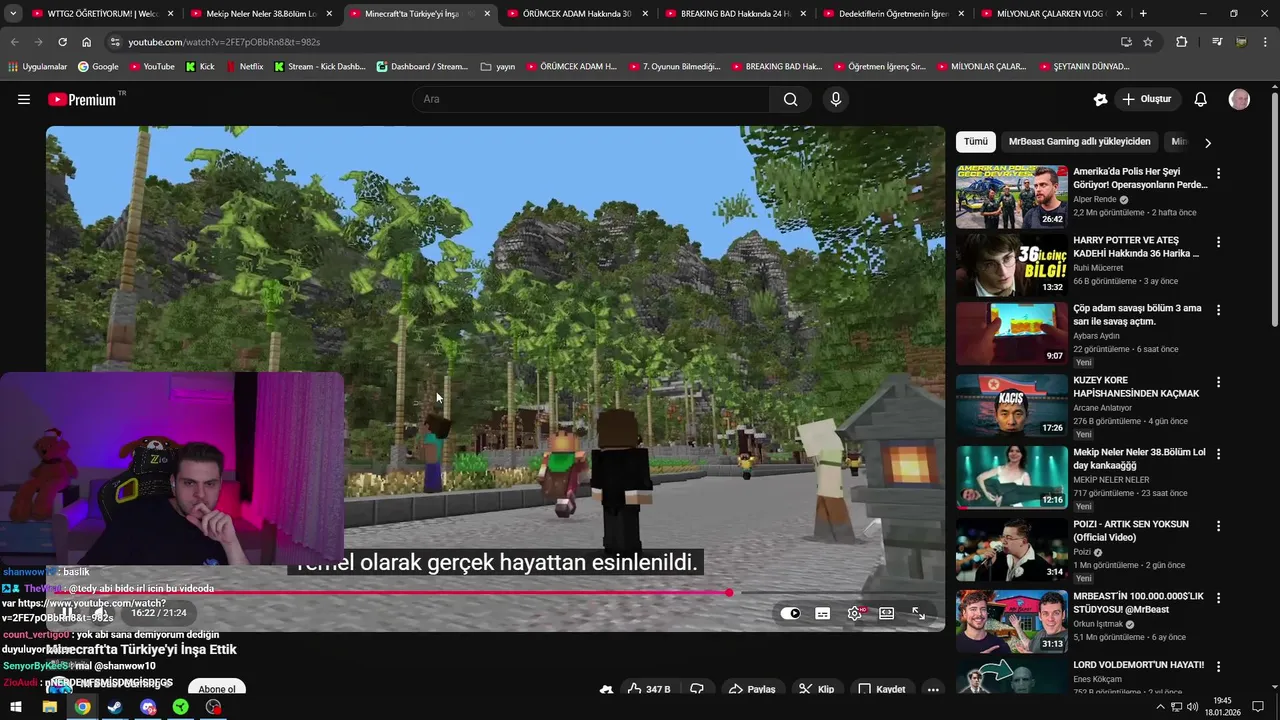Show next filter chips with right chevron
The width and height of the screenshot is (1280, 720).
point(1207,143)
